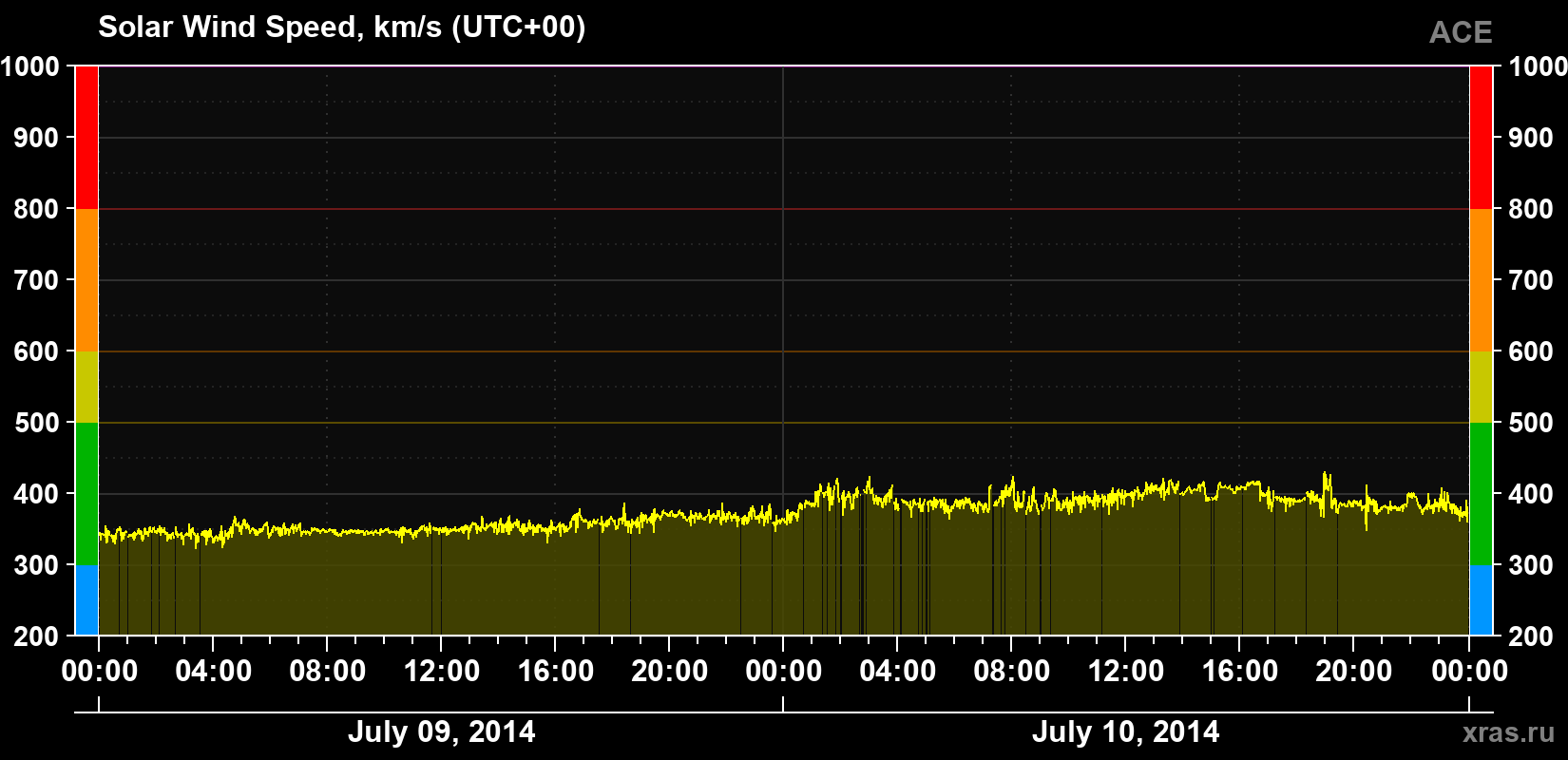Viewport: 1568px width, 760px height.
Task: Click the 08:00 time label for July 10
Action: coord(1011,672)
